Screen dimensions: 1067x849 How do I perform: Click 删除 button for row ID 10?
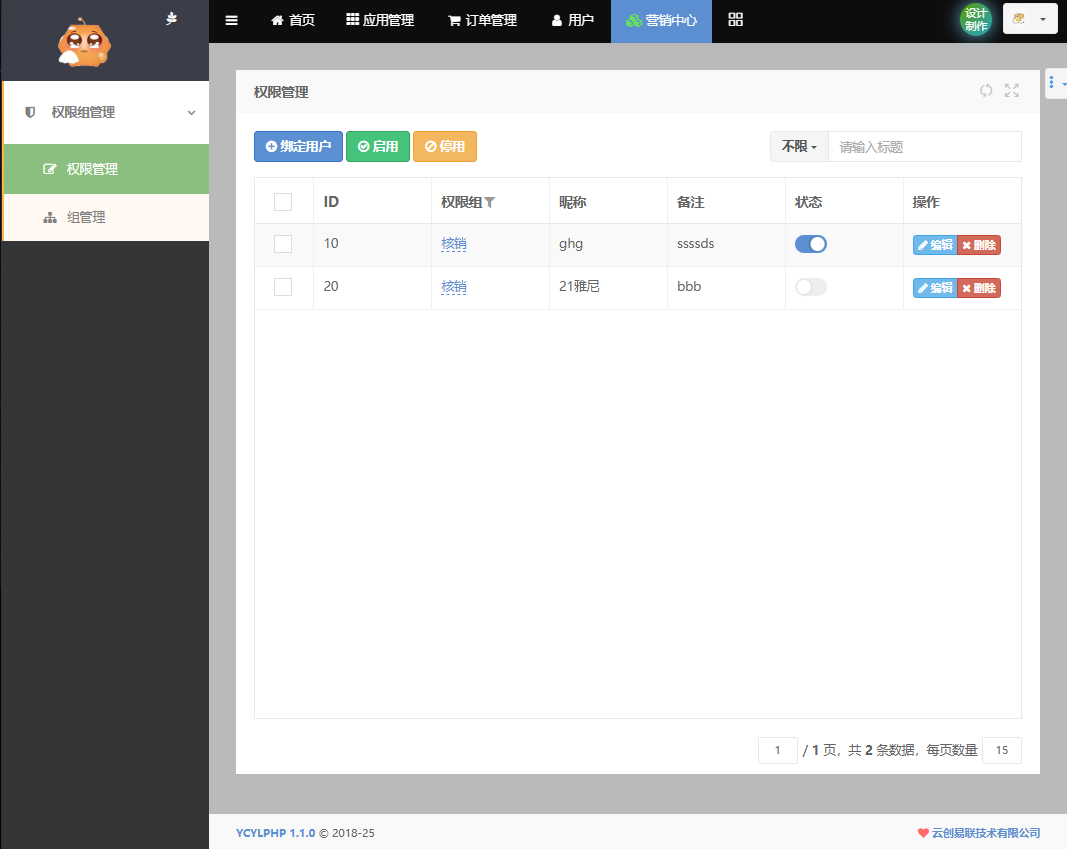tap(979, 245)
